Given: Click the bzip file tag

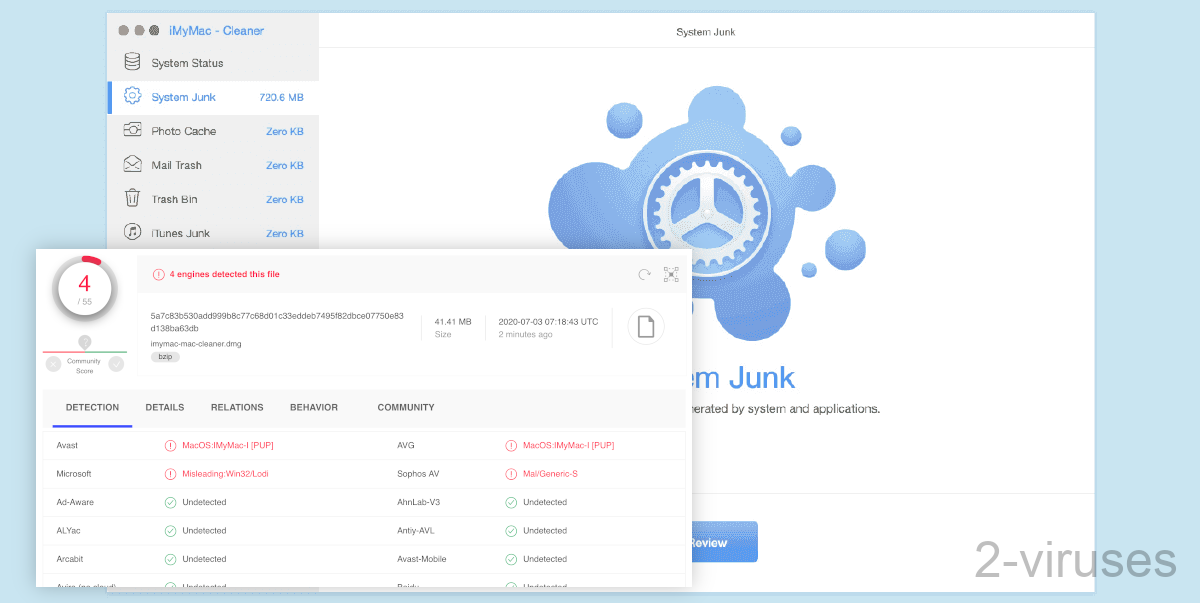Looking at the screenshot, I should pos(165,357).
